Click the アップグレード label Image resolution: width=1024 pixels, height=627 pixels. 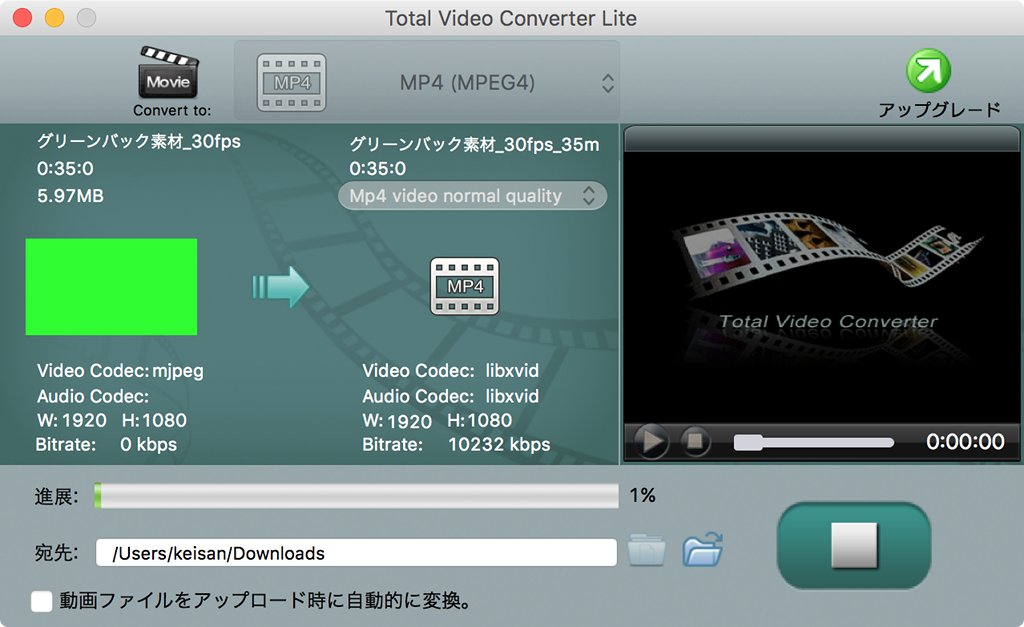click(939, 109)
